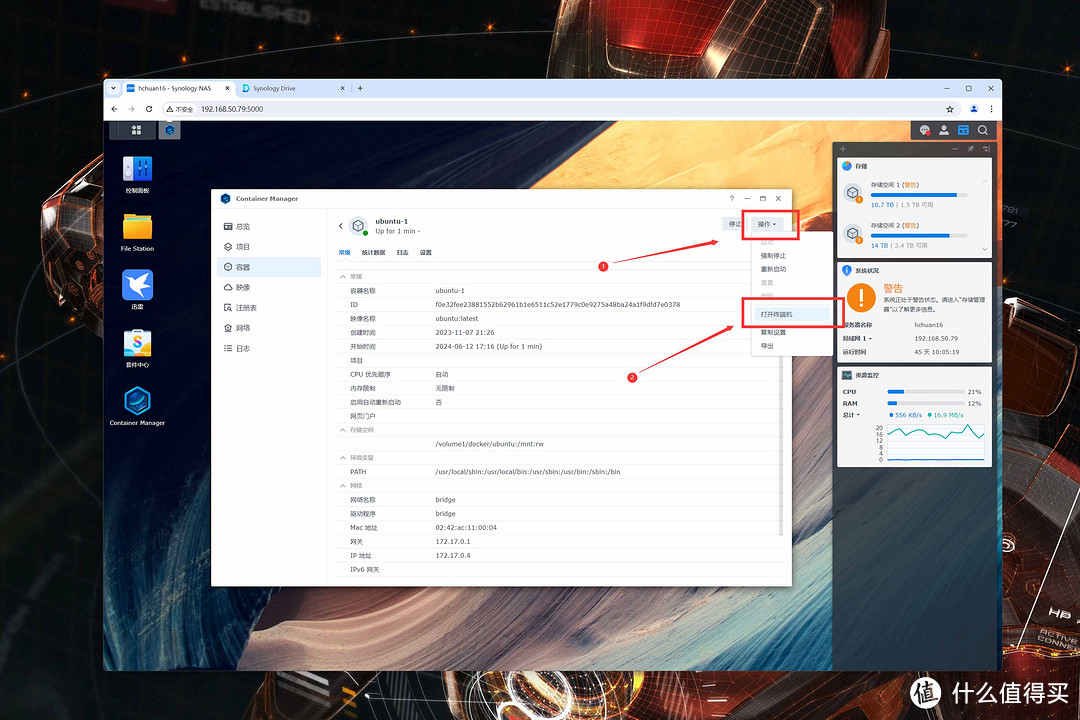Expand the 操作 dropdown button
Viewport: 1080px width, 720px height.
[767, 224]
